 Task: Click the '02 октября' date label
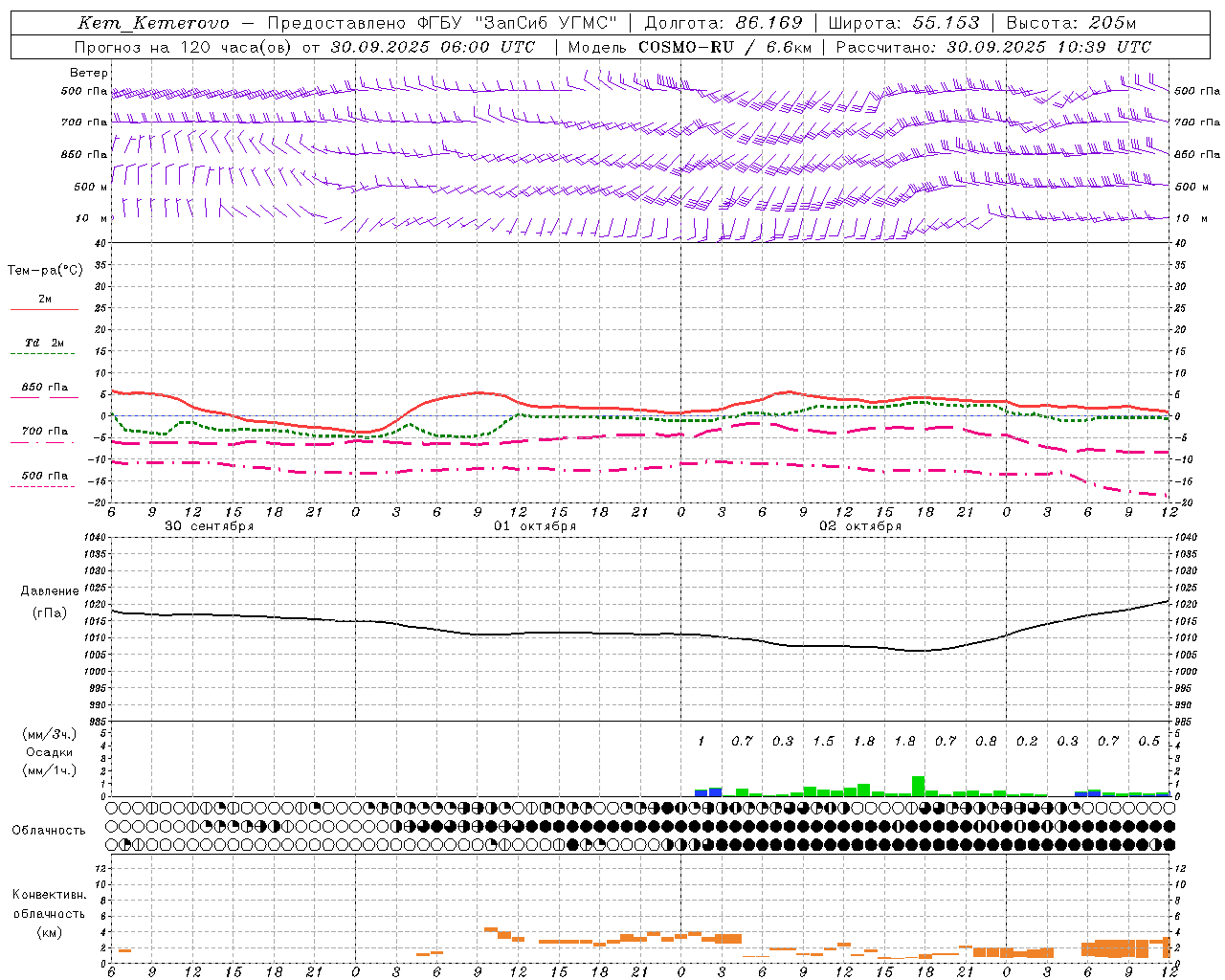click(x=860, y=526)
